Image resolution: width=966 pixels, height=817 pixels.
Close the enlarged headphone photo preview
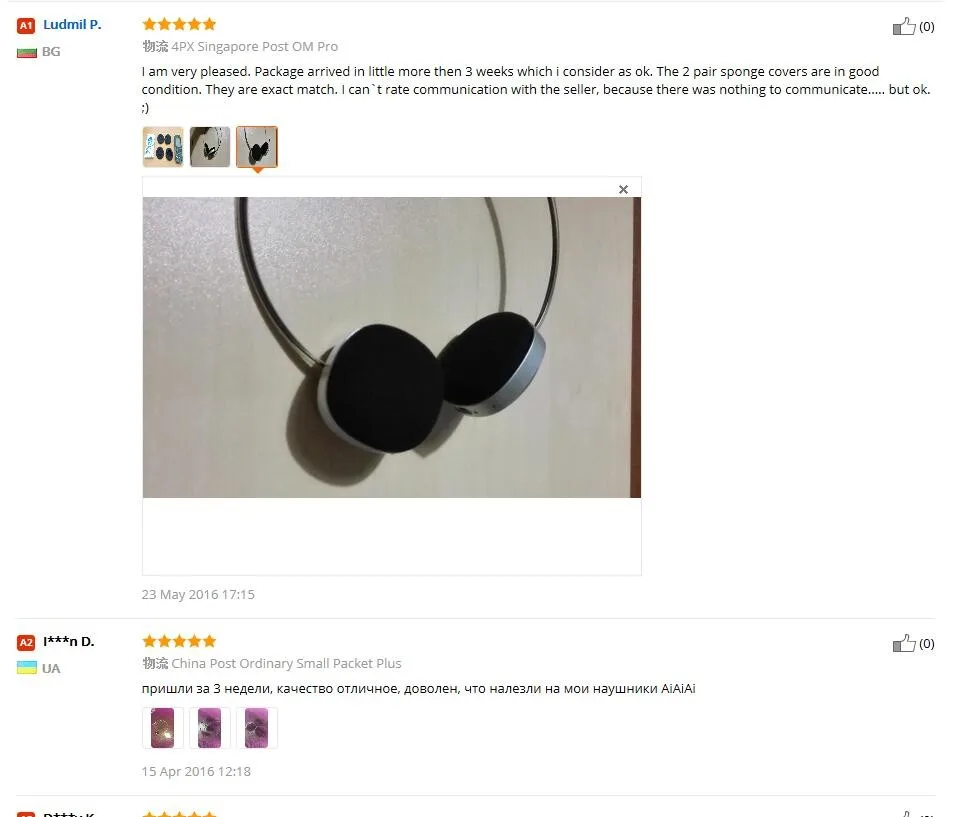(623, 189)
